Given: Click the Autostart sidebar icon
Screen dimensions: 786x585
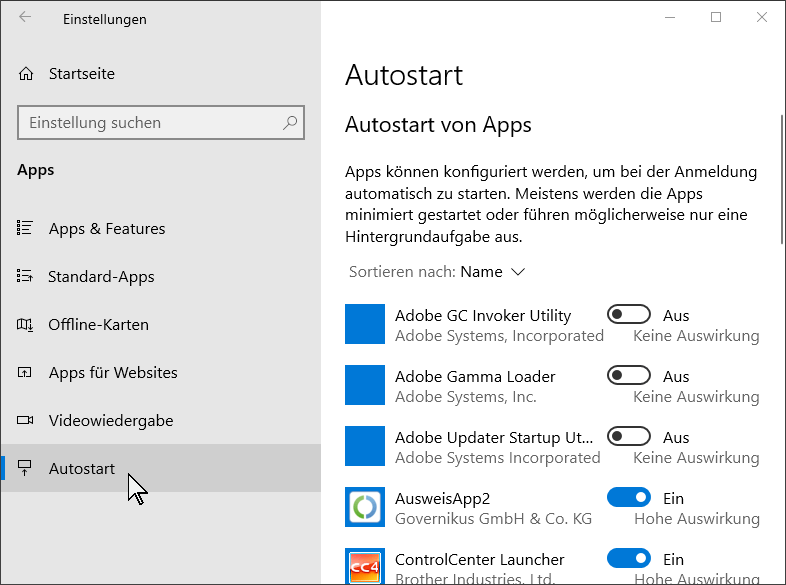Looking at the screenshot, I should click(25, 468).
